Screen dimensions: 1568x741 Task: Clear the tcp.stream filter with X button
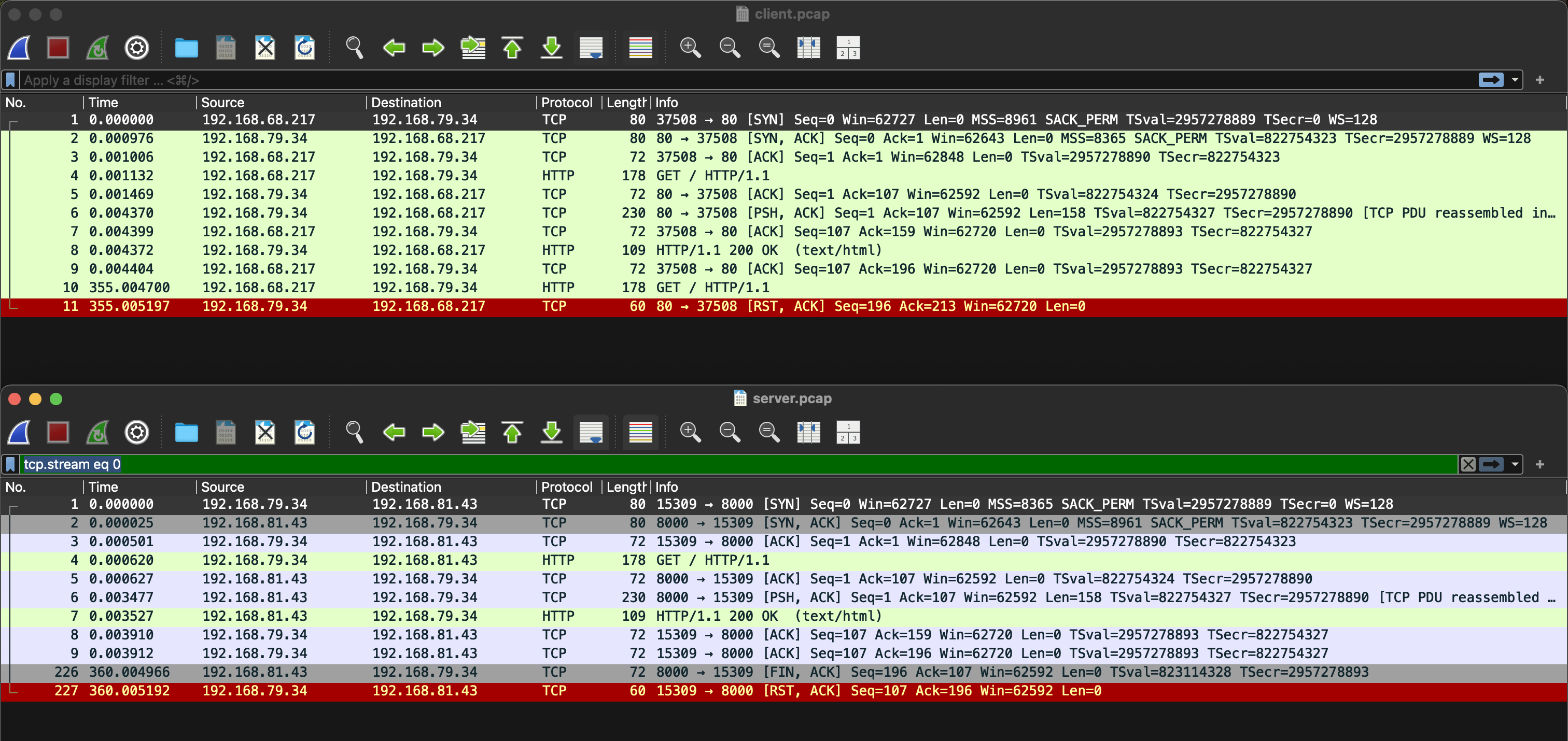pyautogui.click(x=1467, y=464)
